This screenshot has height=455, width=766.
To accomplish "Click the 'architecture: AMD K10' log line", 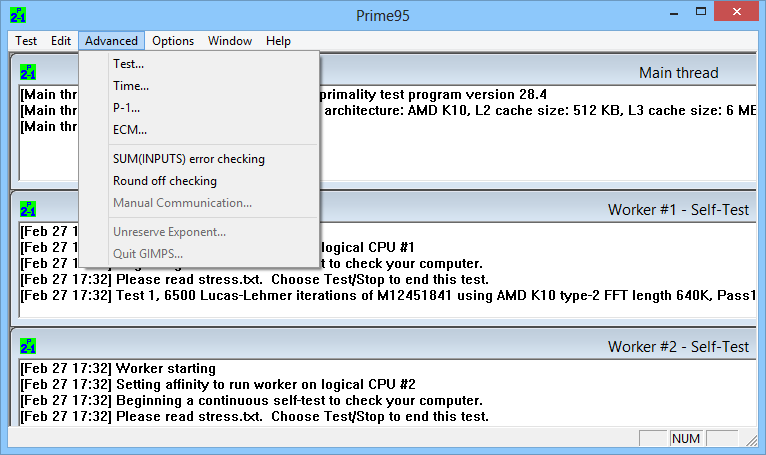I will [x=540, y=110].
